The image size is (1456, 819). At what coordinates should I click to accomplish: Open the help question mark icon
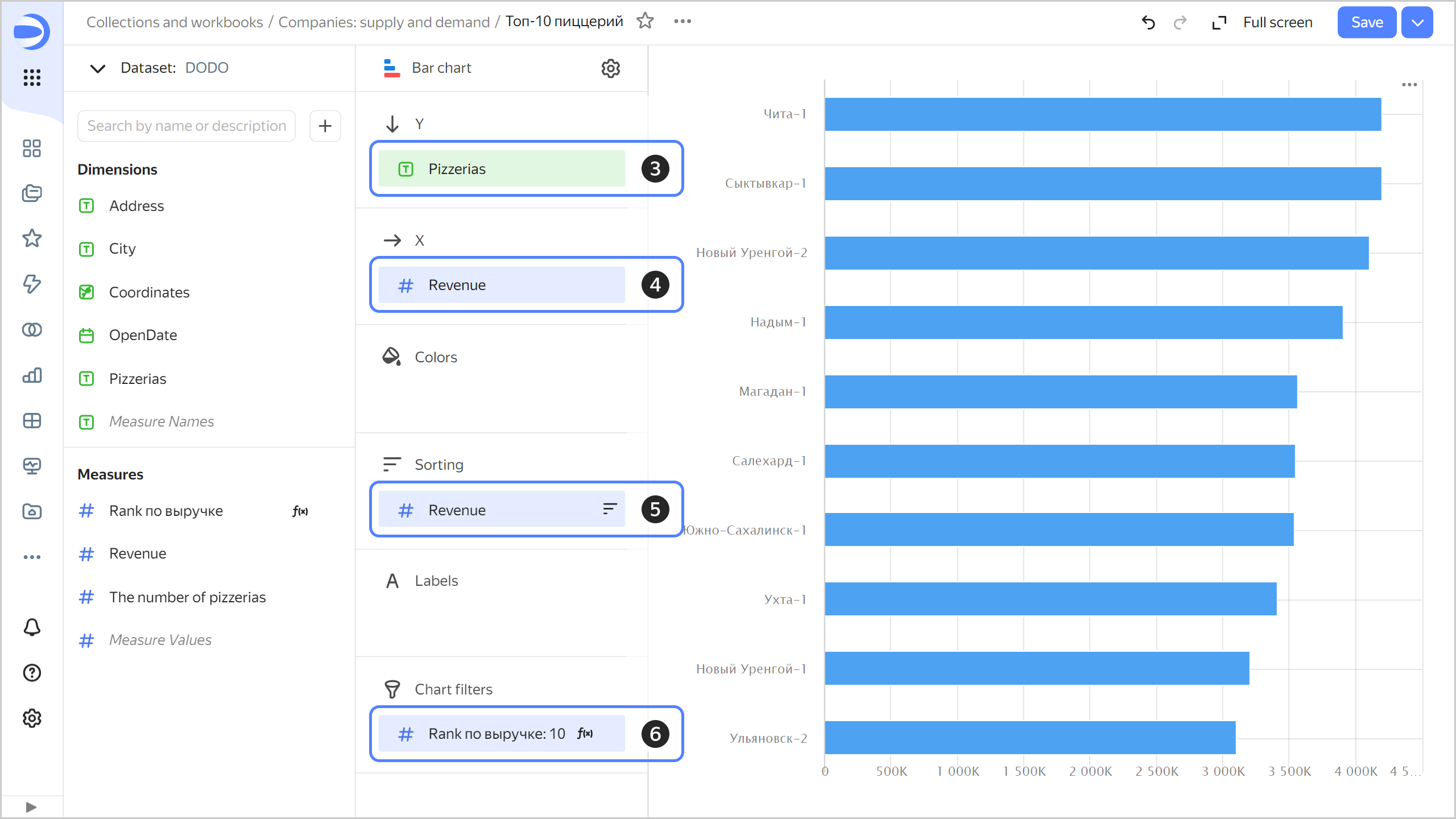pos(32,673)
